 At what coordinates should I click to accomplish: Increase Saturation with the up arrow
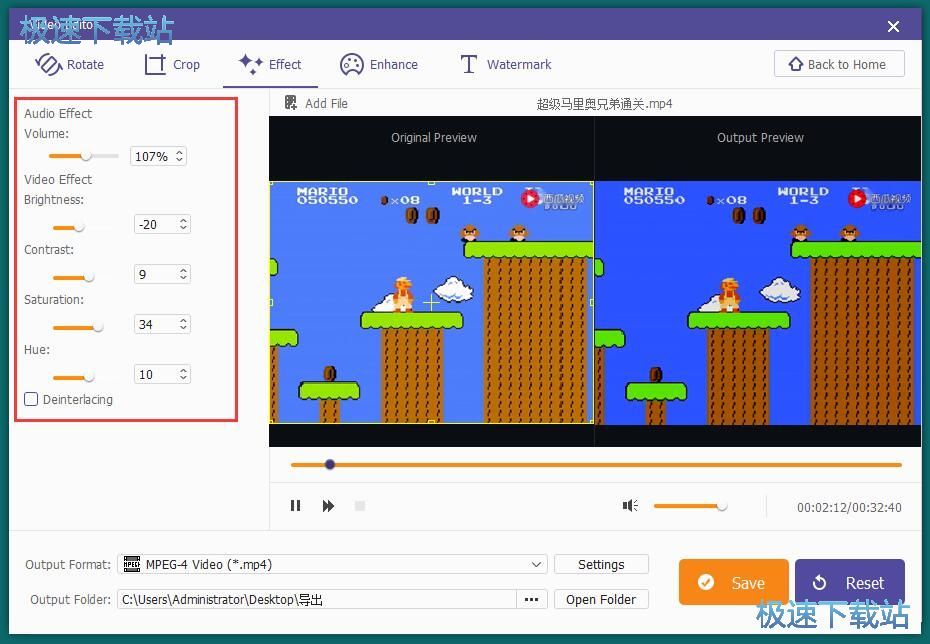pyautogui.click(x=183, y=320)
